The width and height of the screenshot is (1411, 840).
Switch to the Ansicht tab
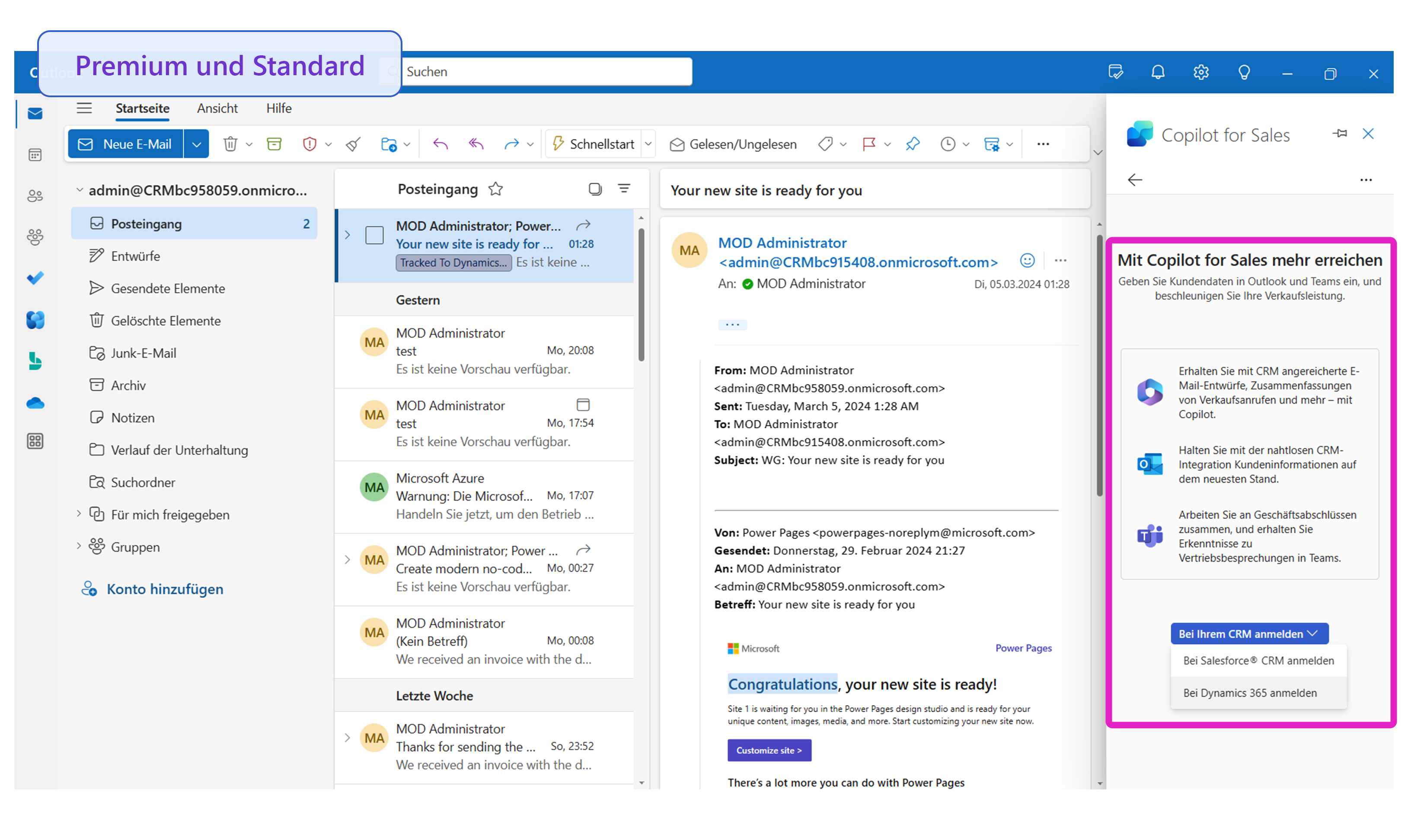tap(217, 108)
